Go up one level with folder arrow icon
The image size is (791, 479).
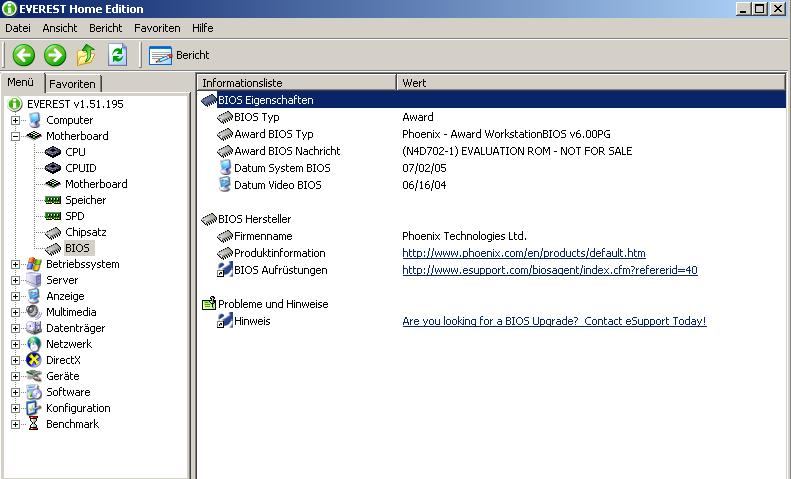tap(86, 54)
